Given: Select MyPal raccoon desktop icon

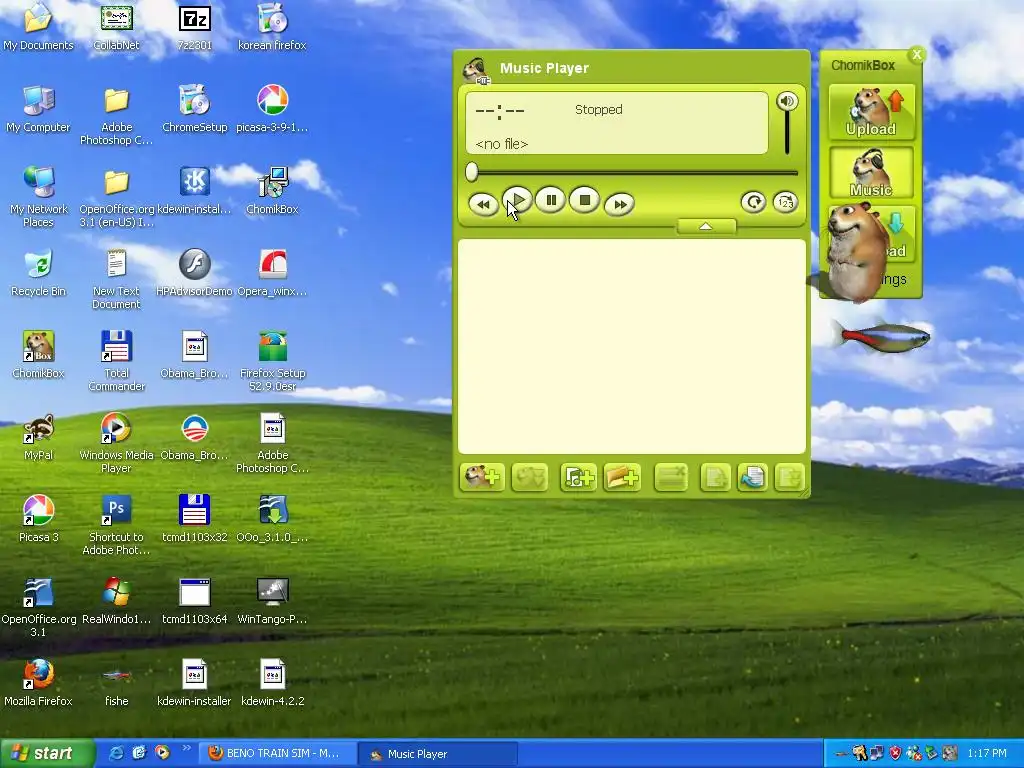Looking at the screenshot, I should pos(39,437).
